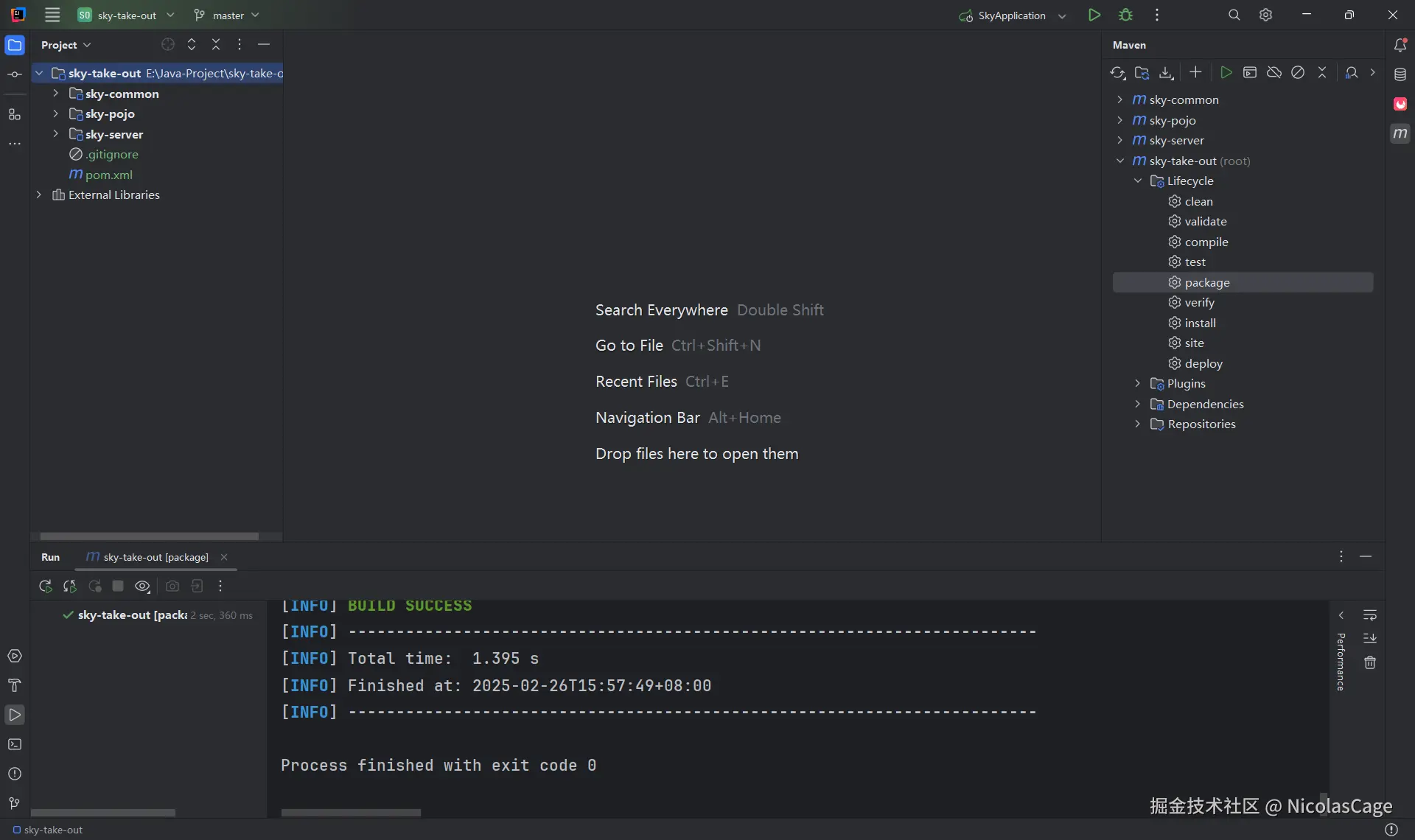Select the sky-take-out [package] run tab
The width and height of the screenshot is (1415, 840).
click(x=156, y=557)
